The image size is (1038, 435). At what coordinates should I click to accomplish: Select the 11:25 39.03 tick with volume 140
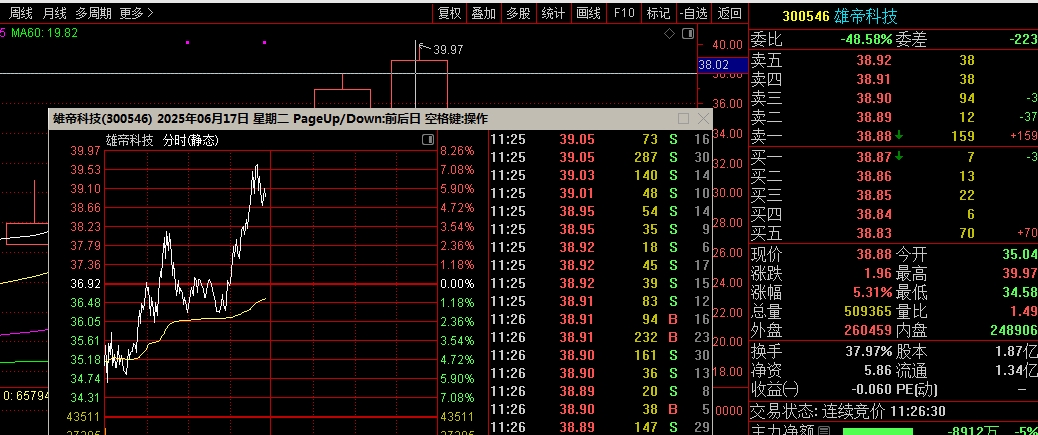click(x=600, y=175)
